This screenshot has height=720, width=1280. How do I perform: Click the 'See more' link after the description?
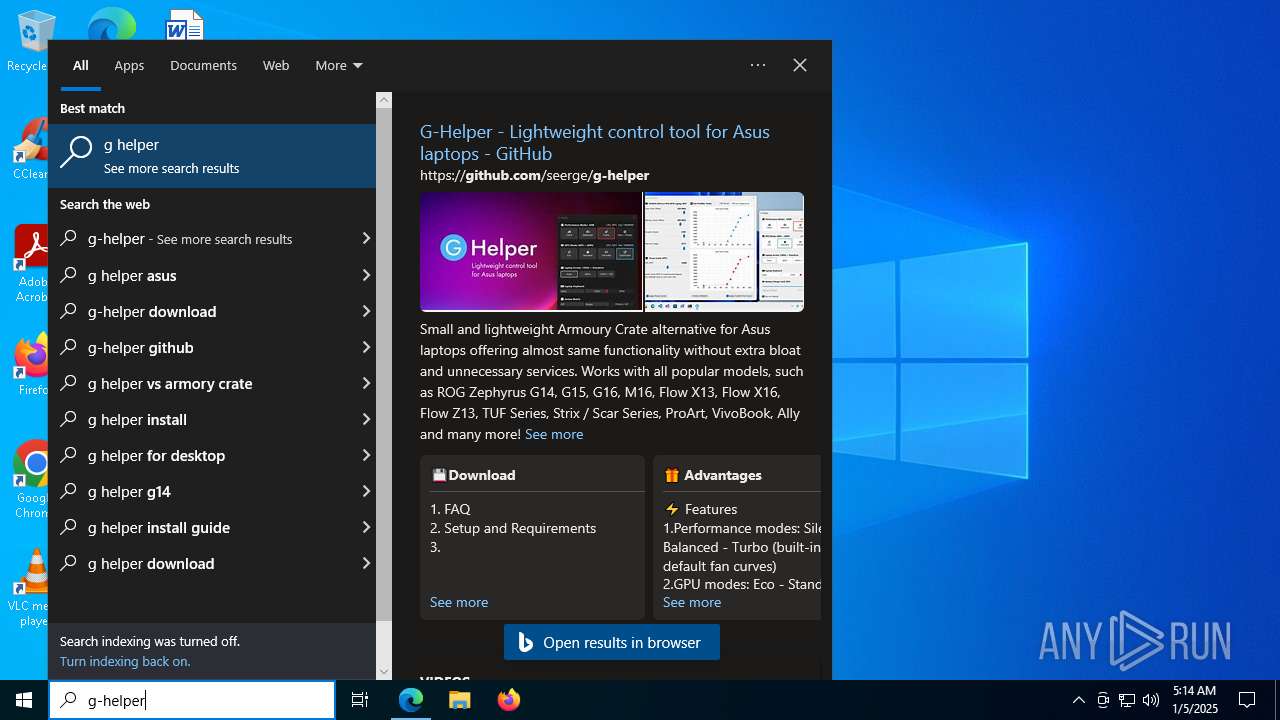554,434
